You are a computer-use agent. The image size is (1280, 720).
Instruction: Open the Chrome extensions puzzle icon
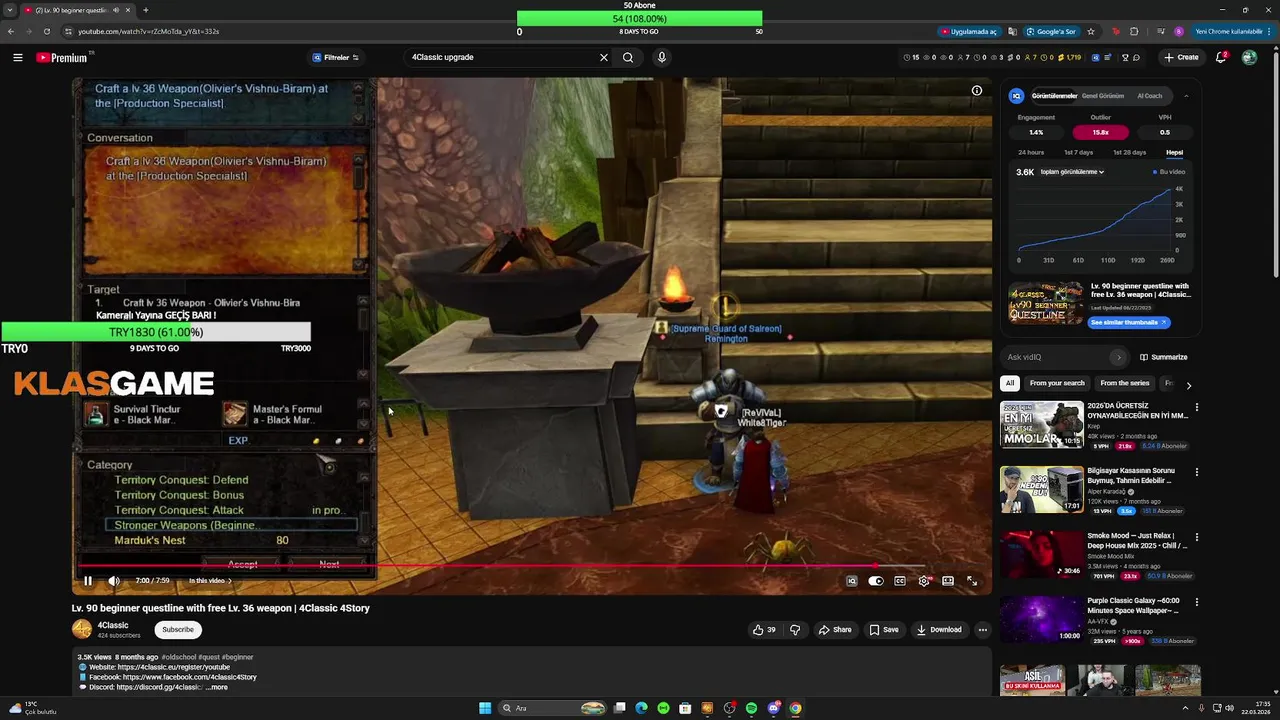point(1134,31)
